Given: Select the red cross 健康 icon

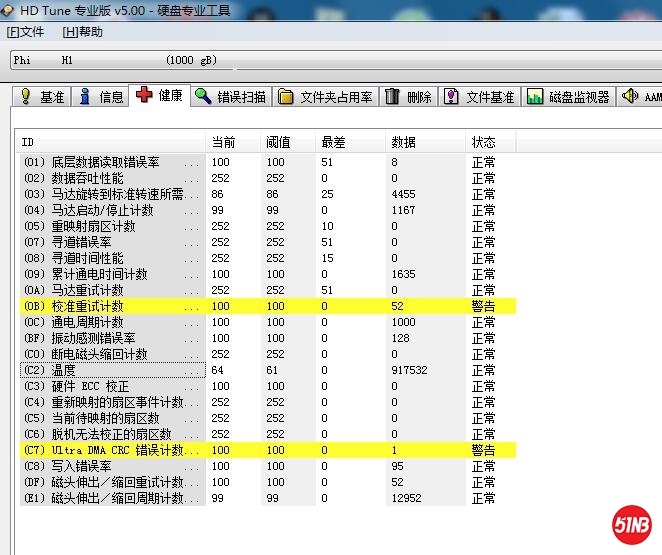Looking at the screenshot, I should [145, 96].
